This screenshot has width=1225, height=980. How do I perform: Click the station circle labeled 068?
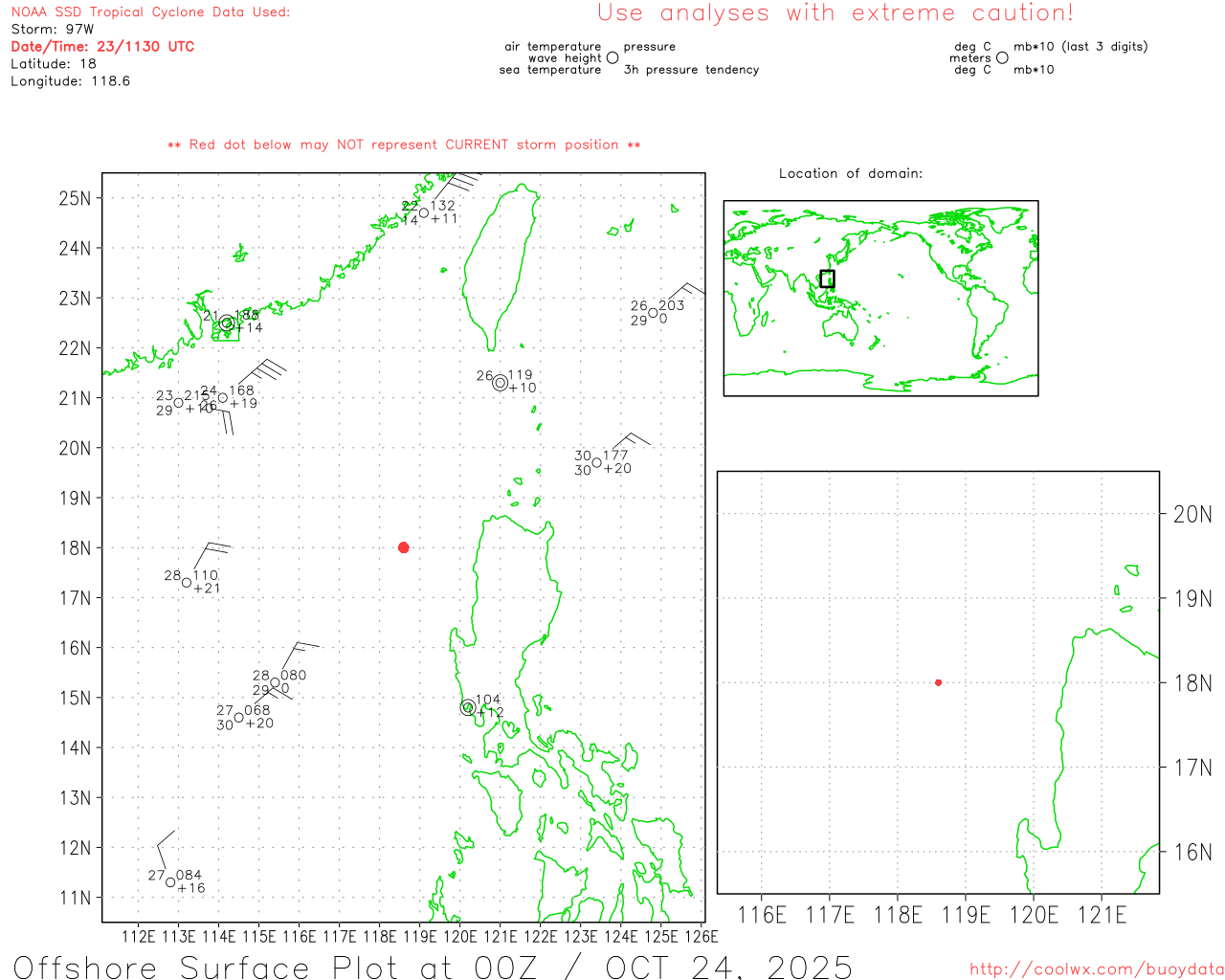click(x=238, y=718)
